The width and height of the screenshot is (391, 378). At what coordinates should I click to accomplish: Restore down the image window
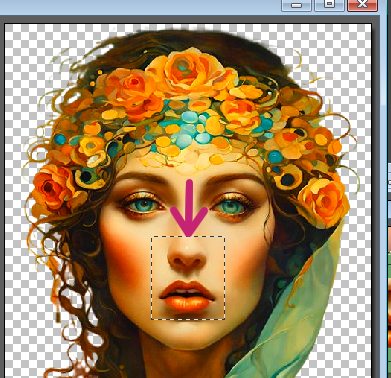coord(329,5)
